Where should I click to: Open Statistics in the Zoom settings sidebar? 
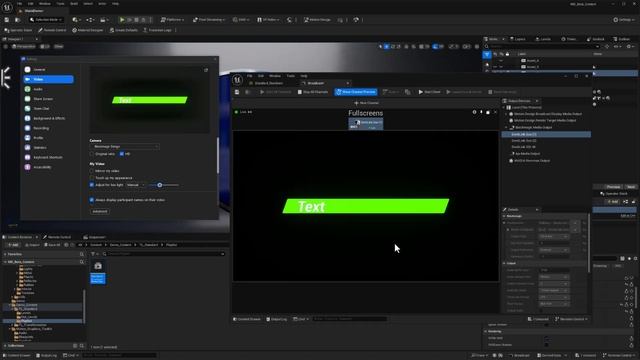coord(48,147)
